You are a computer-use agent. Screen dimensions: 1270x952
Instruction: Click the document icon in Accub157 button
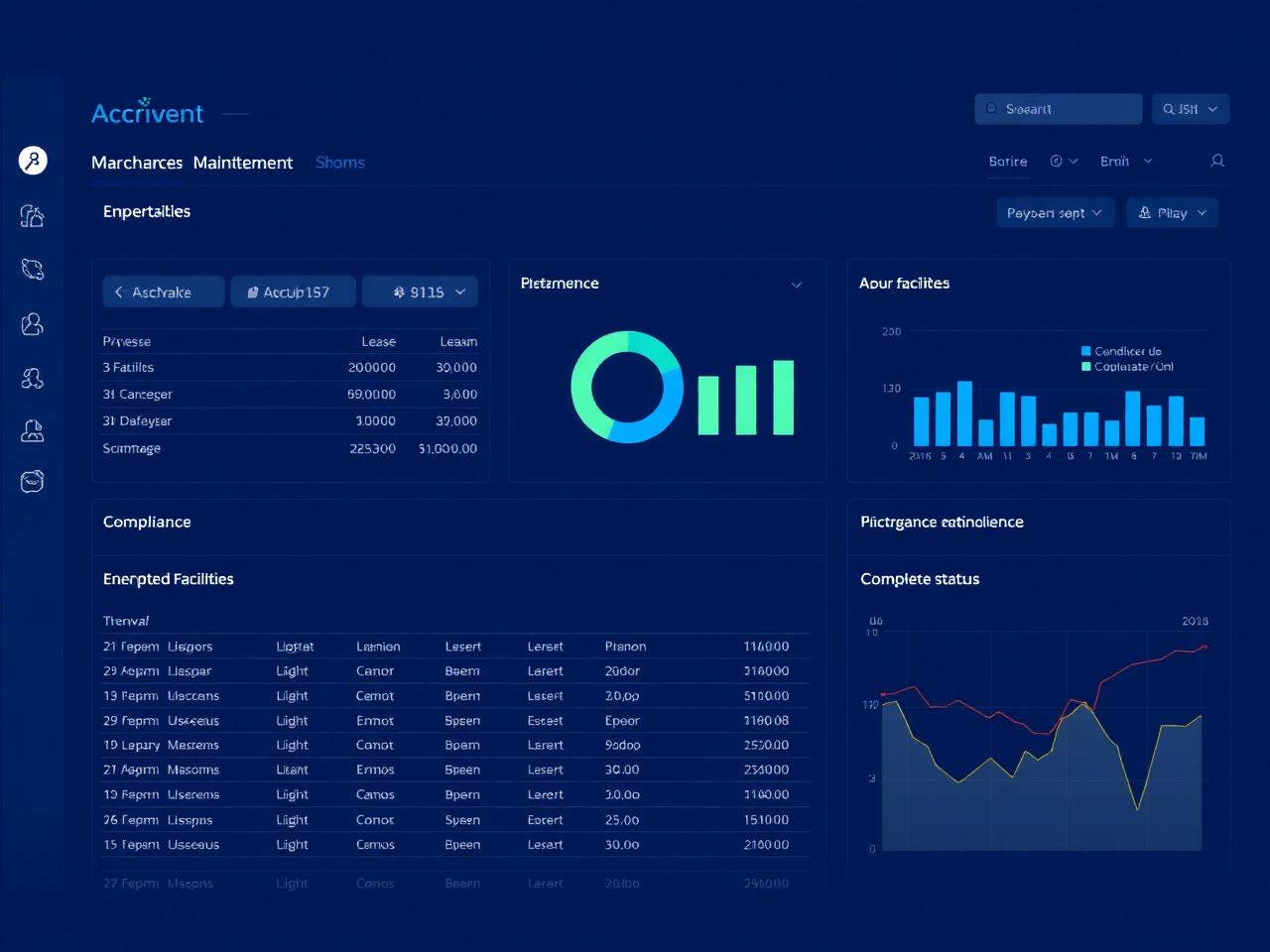252,292
